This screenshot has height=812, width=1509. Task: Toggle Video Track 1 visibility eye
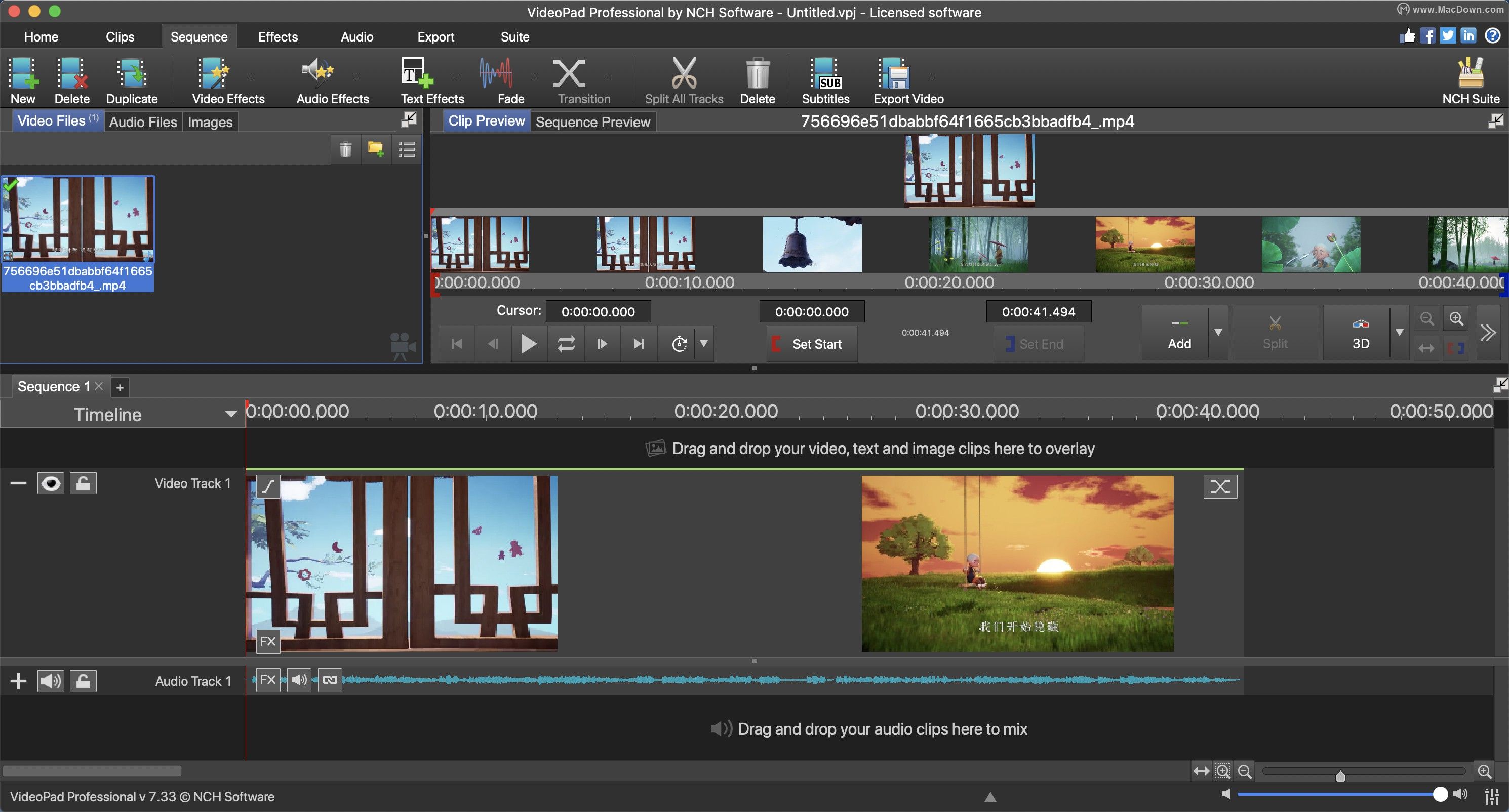pos(51,483)
